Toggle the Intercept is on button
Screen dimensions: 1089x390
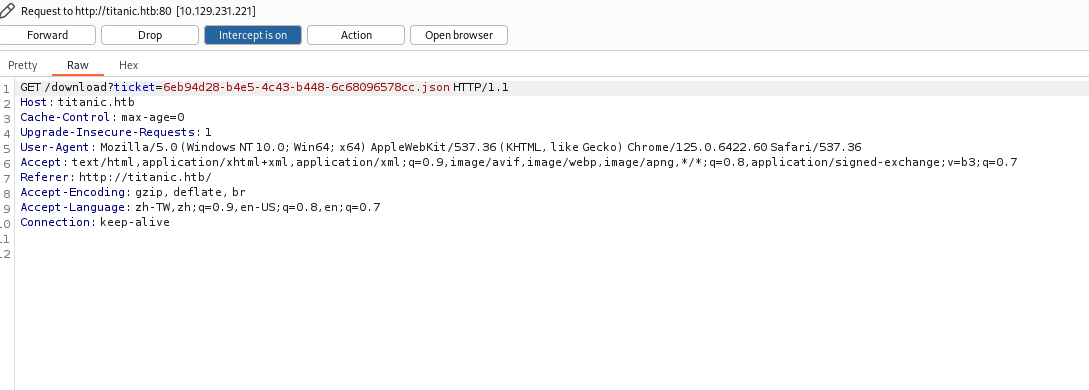(253, 35)
